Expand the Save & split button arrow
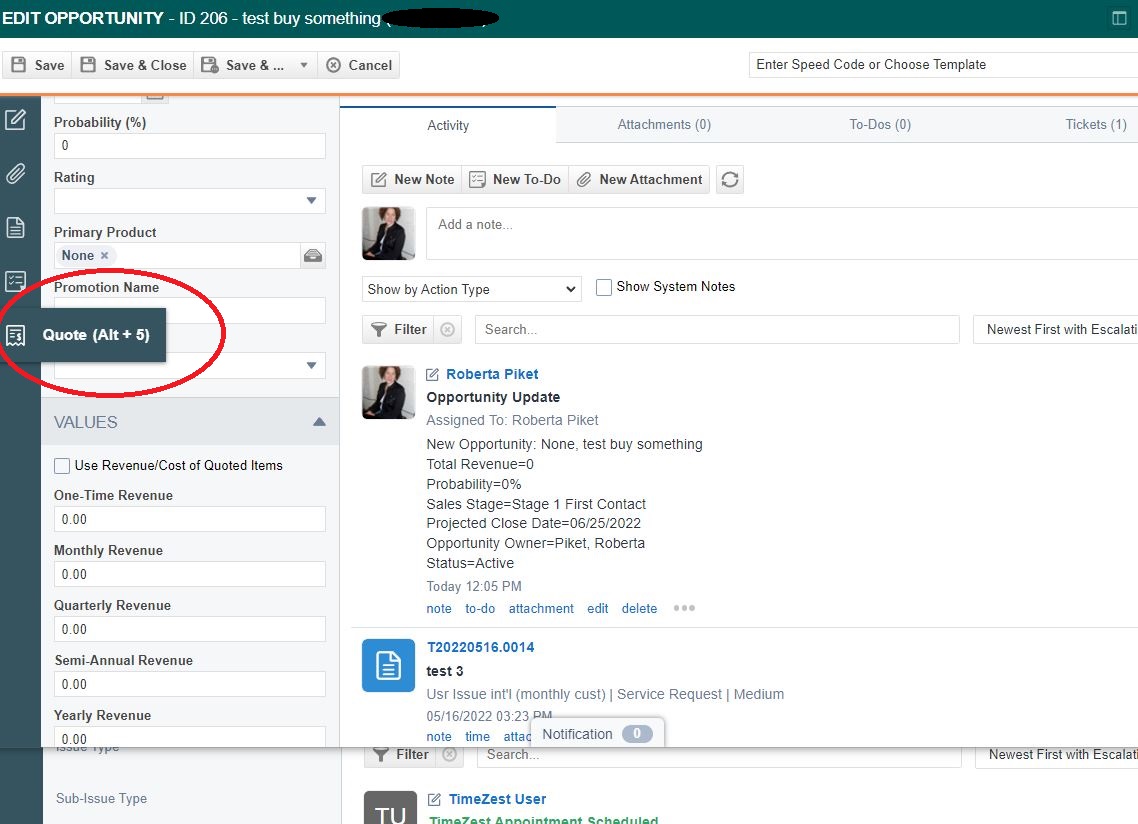This screenshot has width=1138, height=824. (x=304, y=65)
